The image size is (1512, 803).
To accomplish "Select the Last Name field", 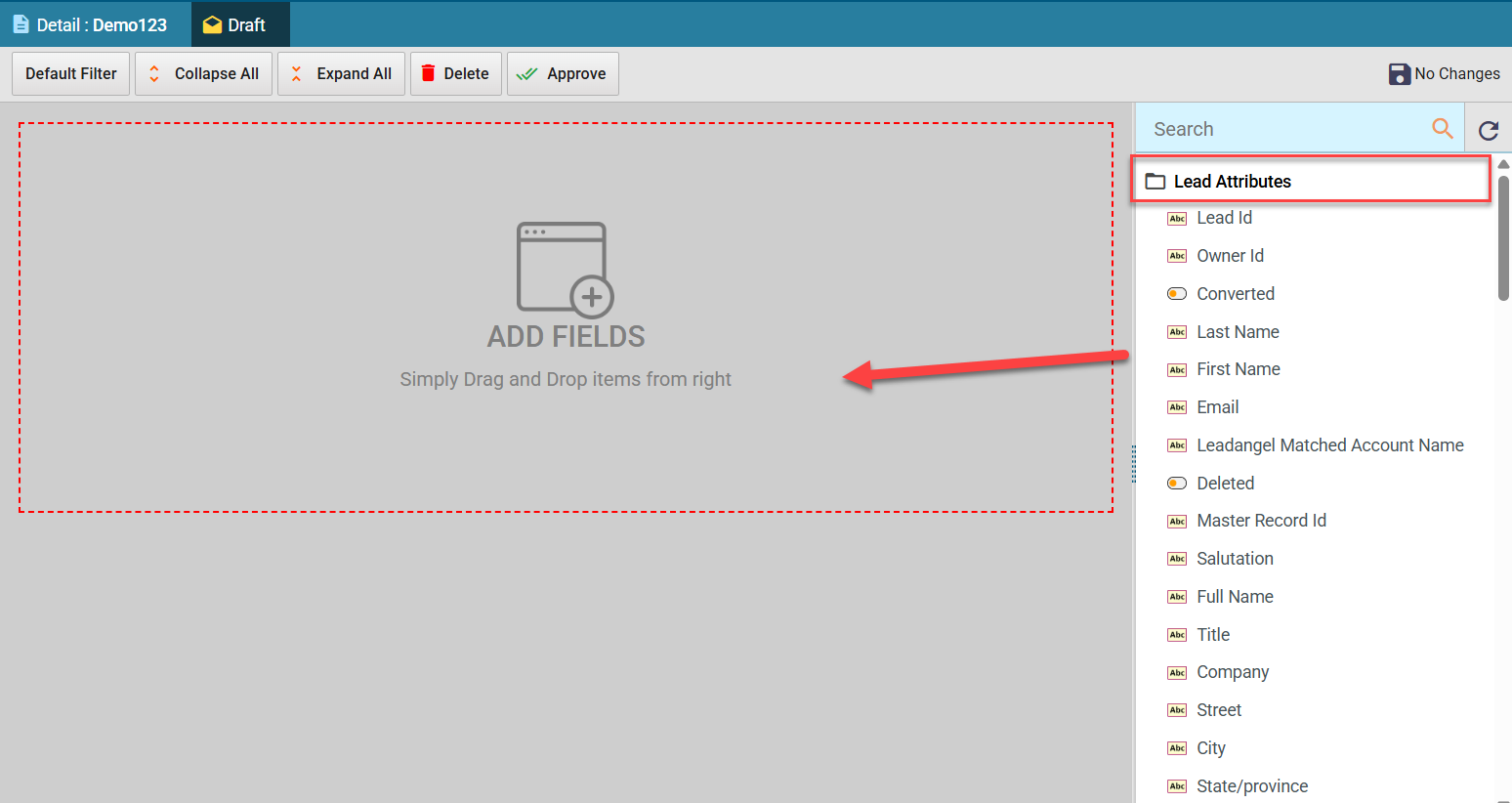I will click(x=1238, y=332).
